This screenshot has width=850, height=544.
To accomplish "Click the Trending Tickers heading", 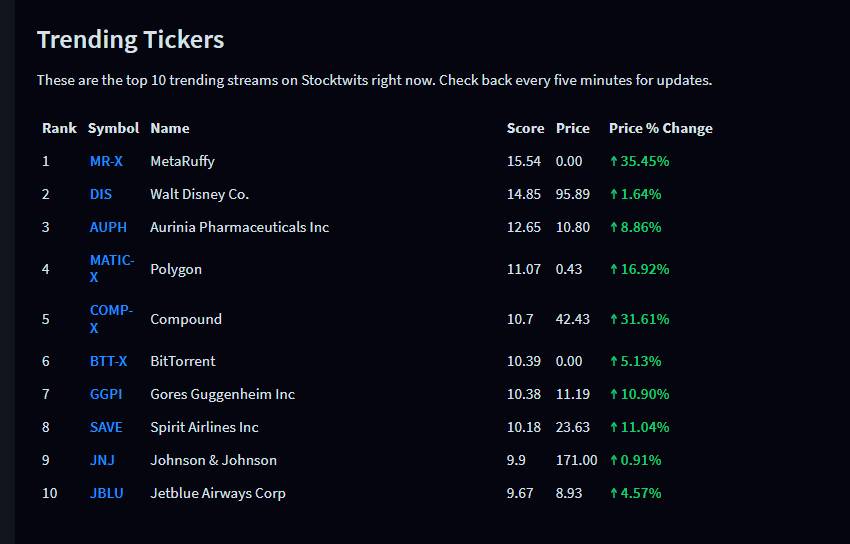I will coord(131,40).
